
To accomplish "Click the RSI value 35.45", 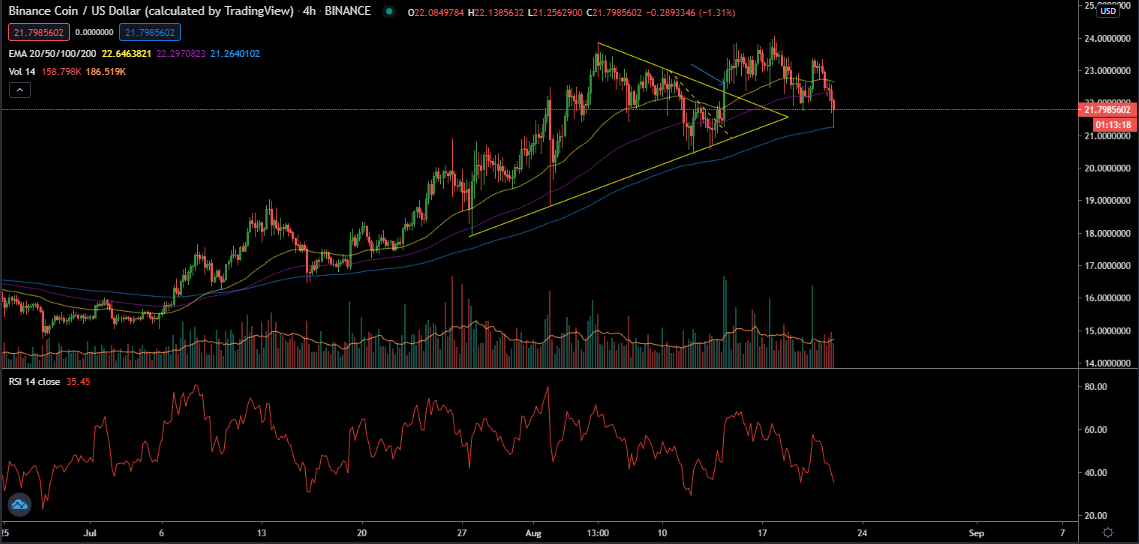I will [x=80, y=380].
